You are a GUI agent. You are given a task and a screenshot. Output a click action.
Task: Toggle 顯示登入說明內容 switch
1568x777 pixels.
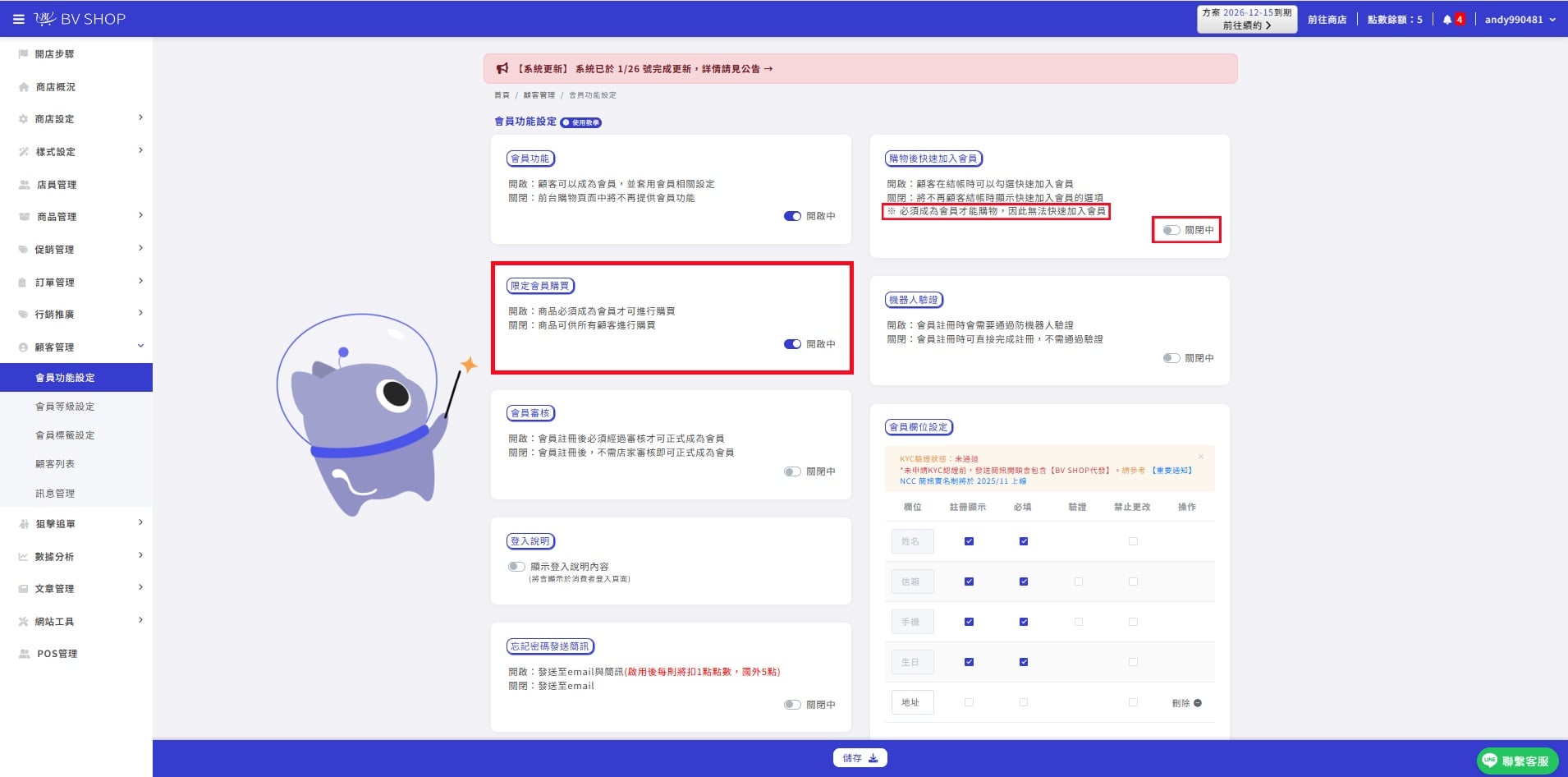516,567
